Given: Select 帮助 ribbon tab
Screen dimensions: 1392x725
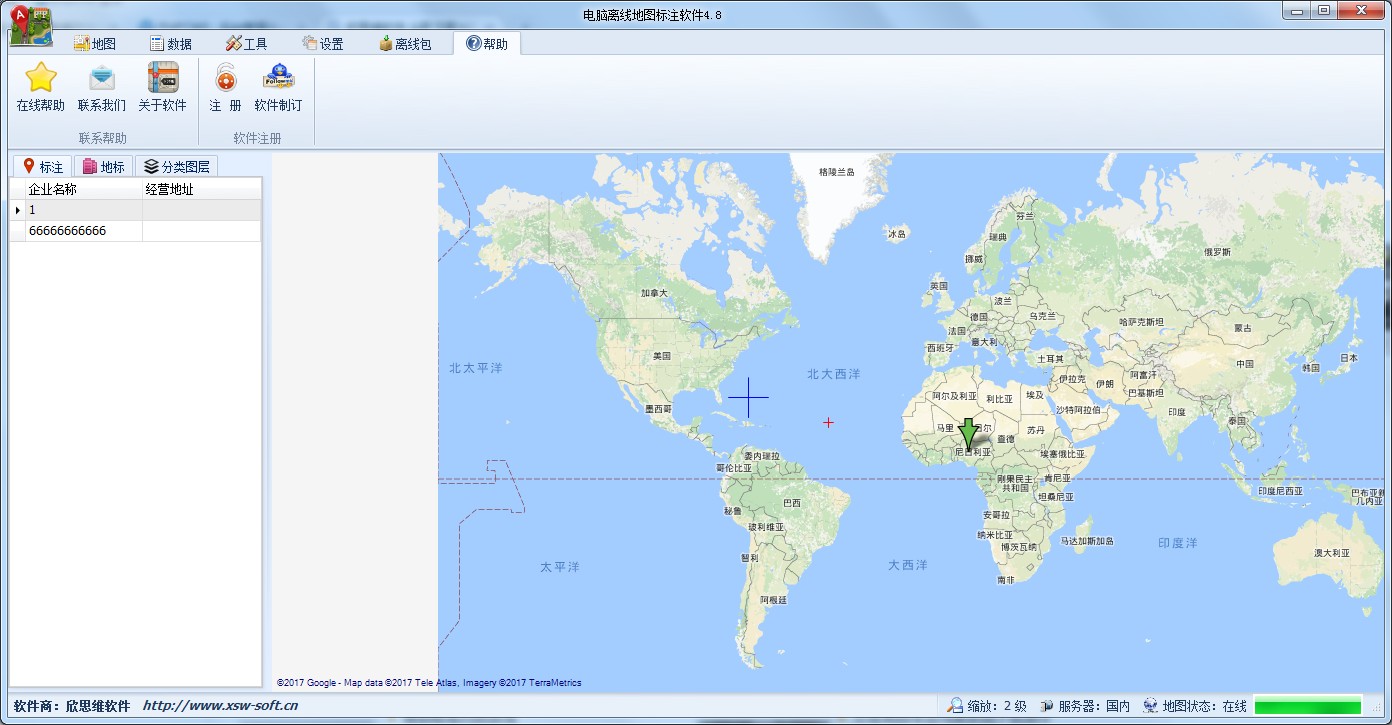Looking at the screenshot, I should point(487,44).
